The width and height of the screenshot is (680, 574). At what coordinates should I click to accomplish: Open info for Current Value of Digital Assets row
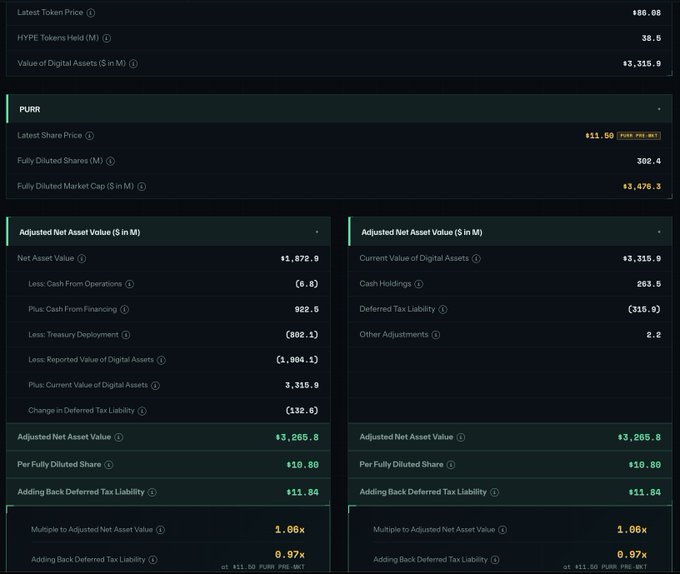click(x=476, y=258)
